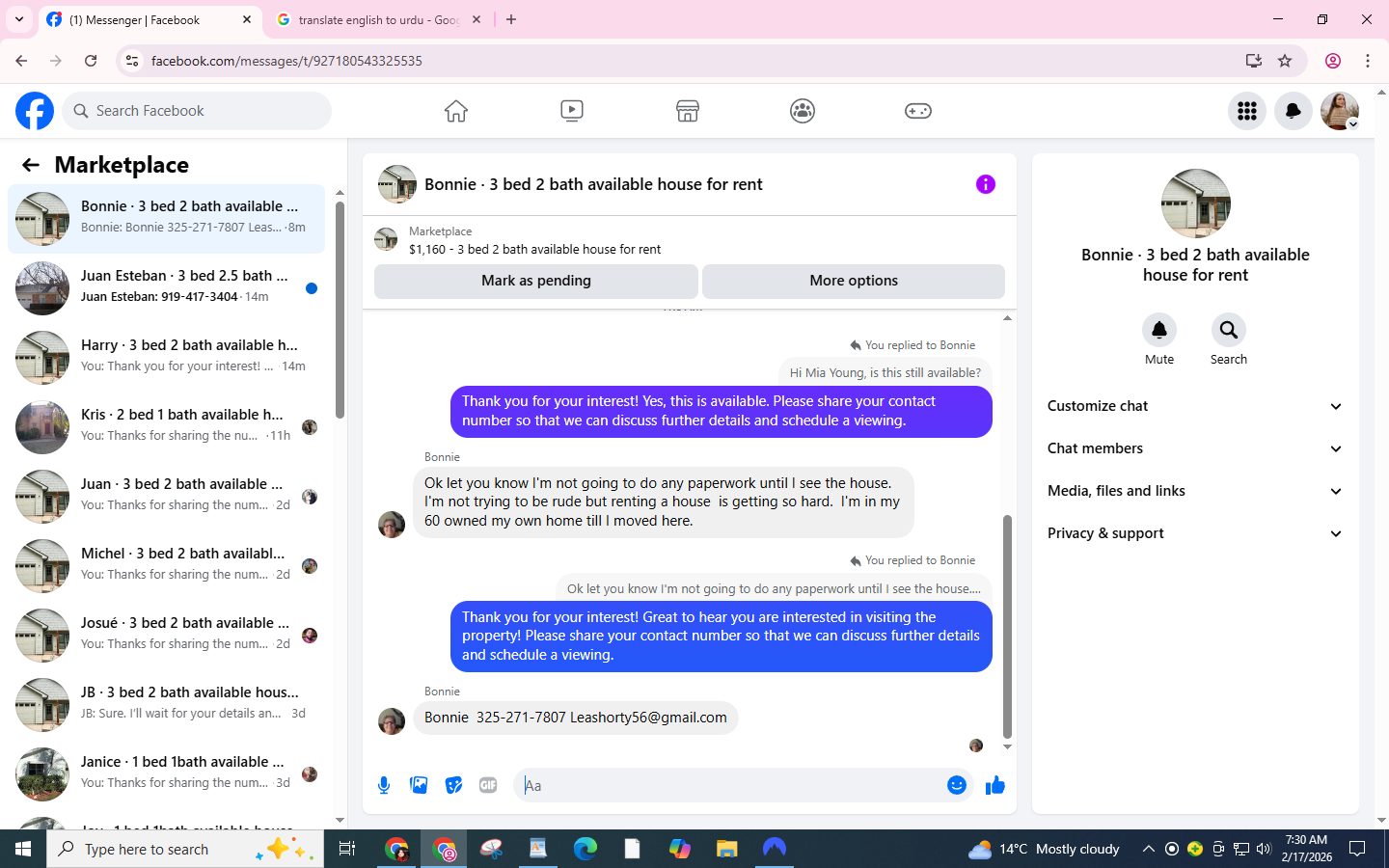
Task: Reload the page
Action: [91, 61]
